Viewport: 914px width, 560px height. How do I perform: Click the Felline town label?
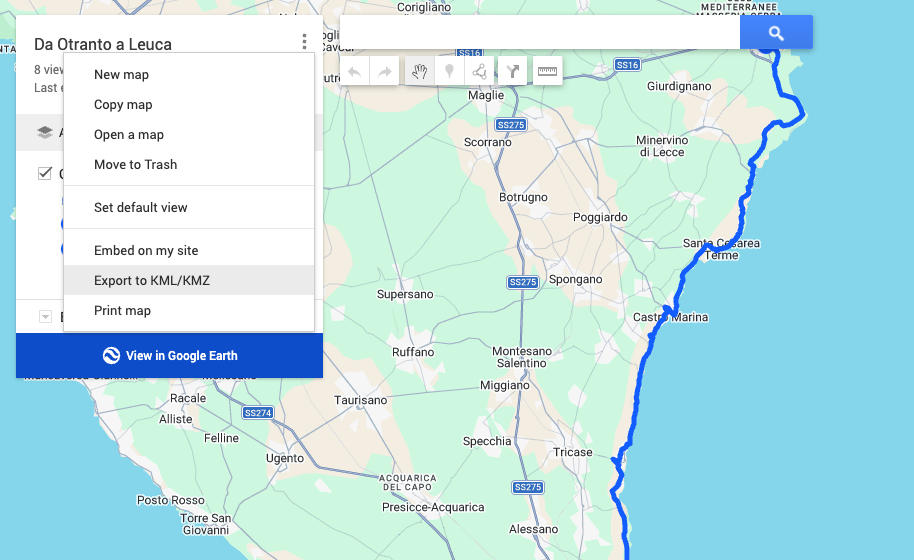(x=221, y=438)
